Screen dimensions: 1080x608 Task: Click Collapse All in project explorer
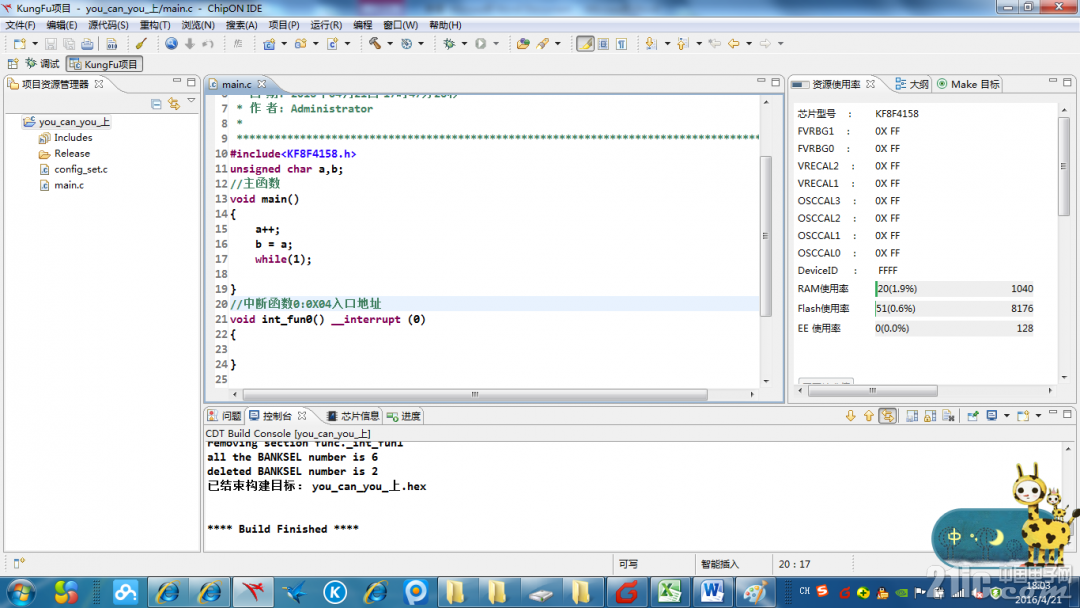(x=156, y=104)
